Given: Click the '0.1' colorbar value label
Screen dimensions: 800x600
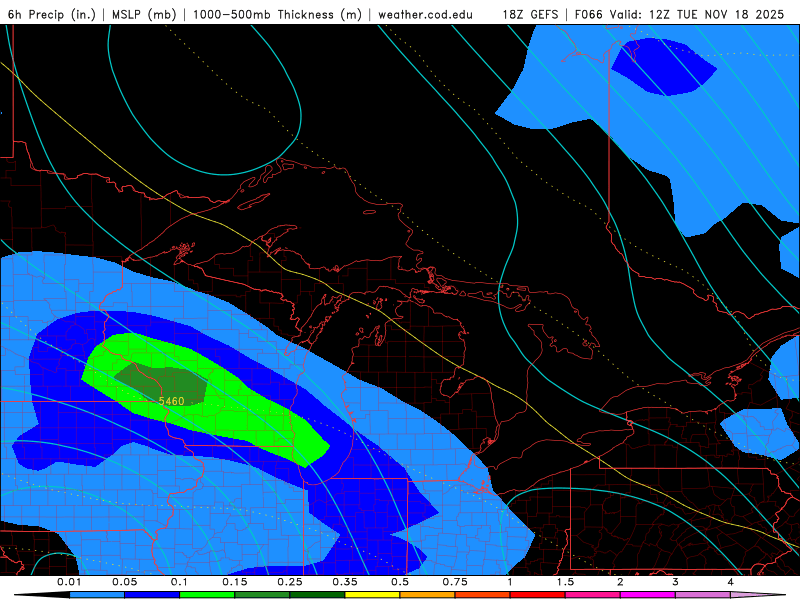Looking at the screenshot, I should (x=179, y=582).
